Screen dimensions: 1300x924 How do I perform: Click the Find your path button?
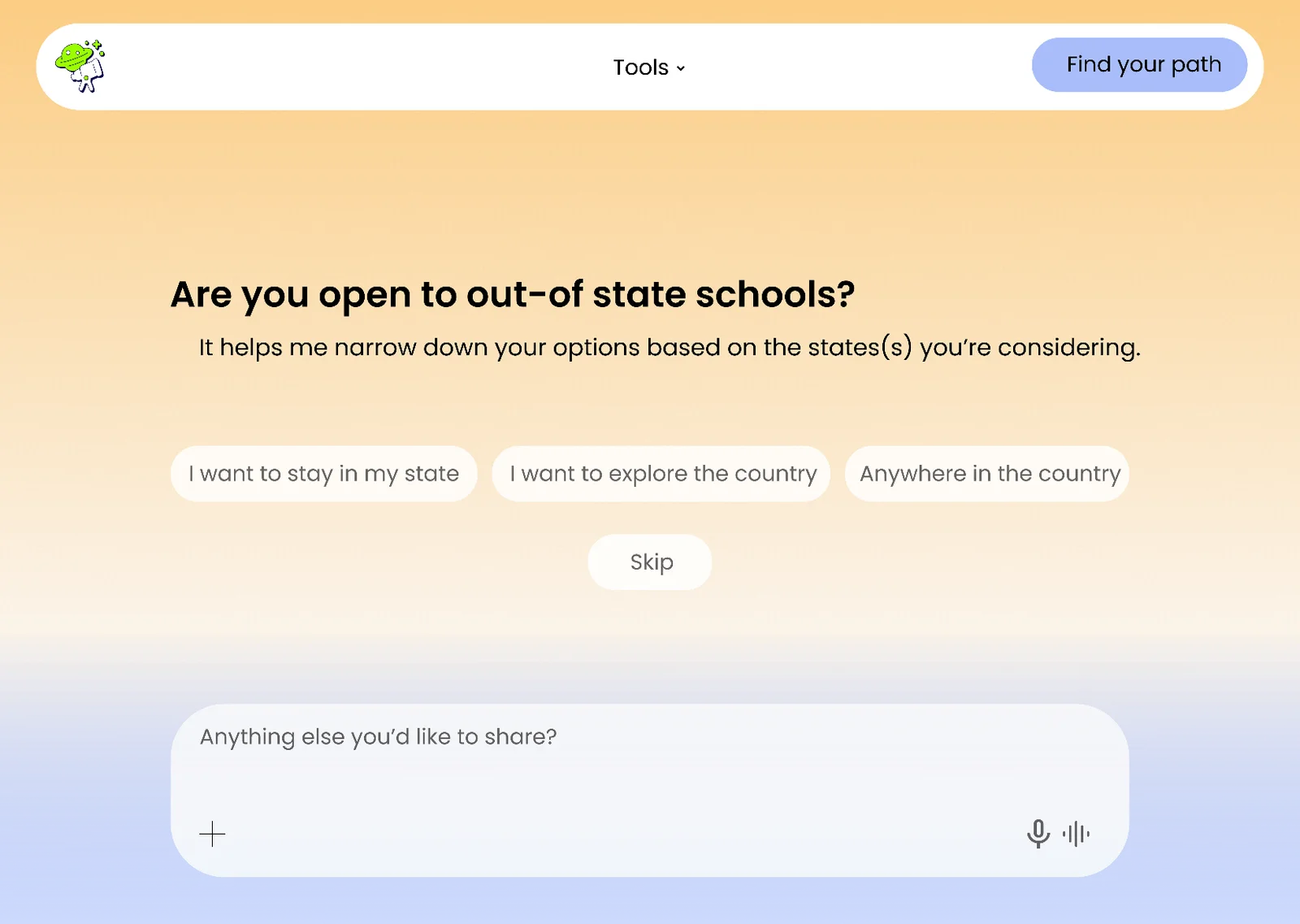(1139, 65)
